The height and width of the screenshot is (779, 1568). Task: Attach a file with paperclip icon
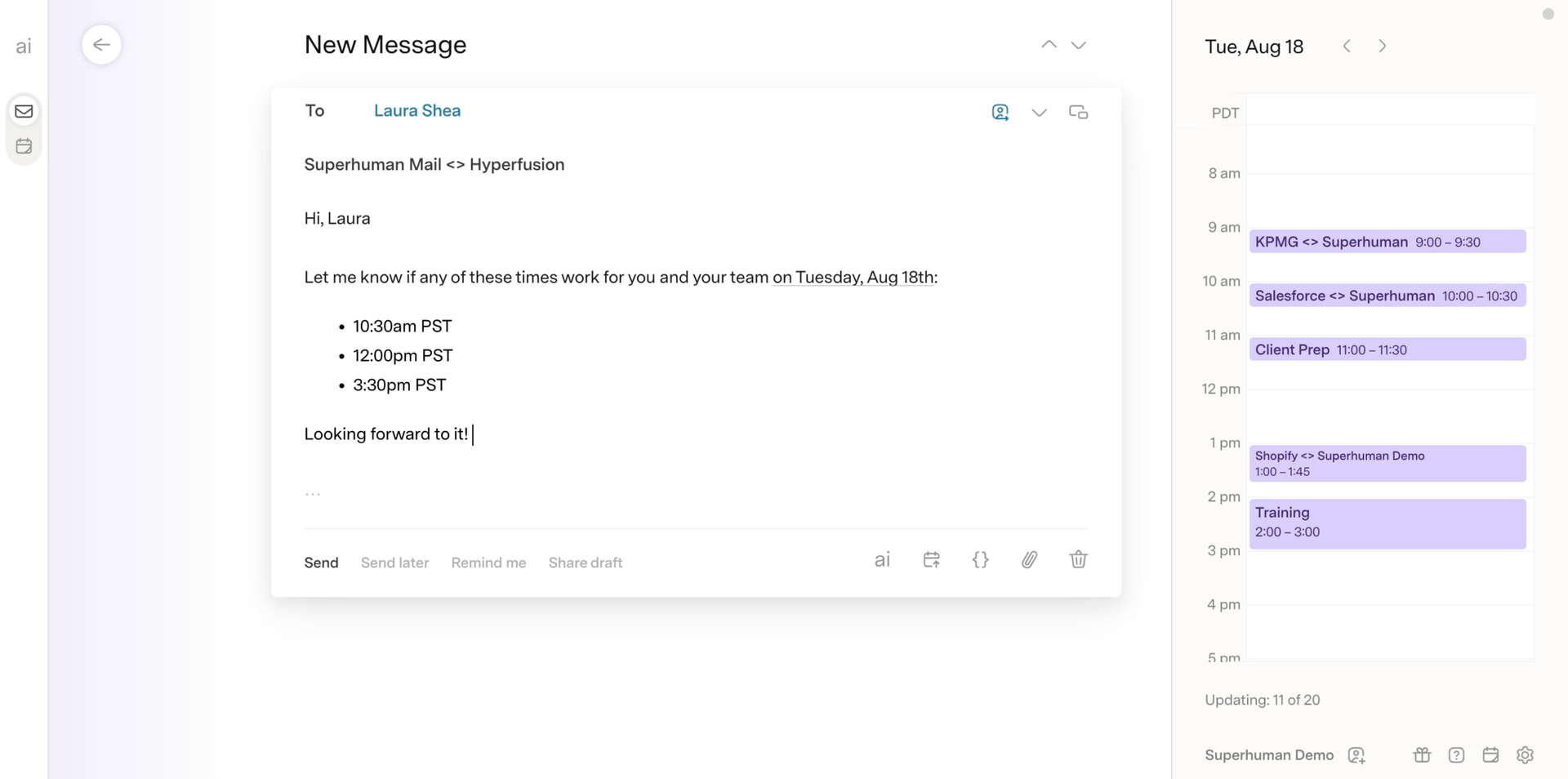pyautogui.click(x=1029, y=559)
